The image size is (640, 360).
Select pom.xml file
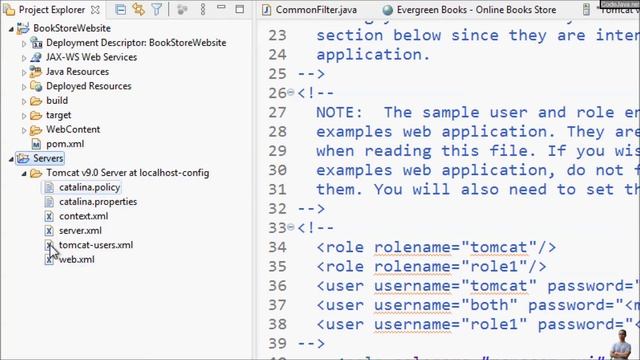[x=65, y=144]
